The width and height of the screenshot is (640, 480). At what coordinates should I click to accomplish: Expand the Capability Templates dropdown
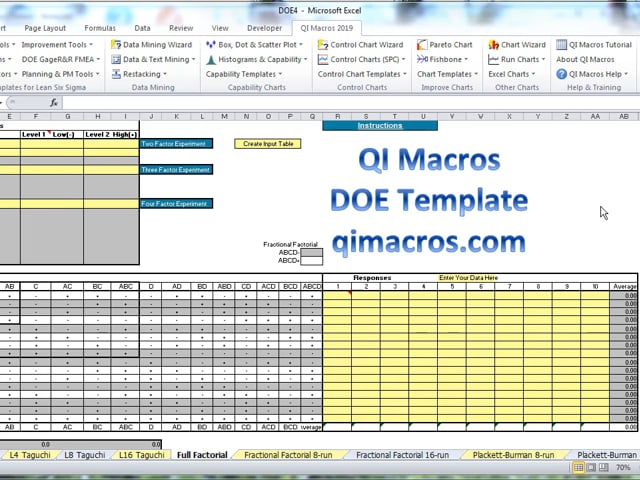click(x=244, y=74)
